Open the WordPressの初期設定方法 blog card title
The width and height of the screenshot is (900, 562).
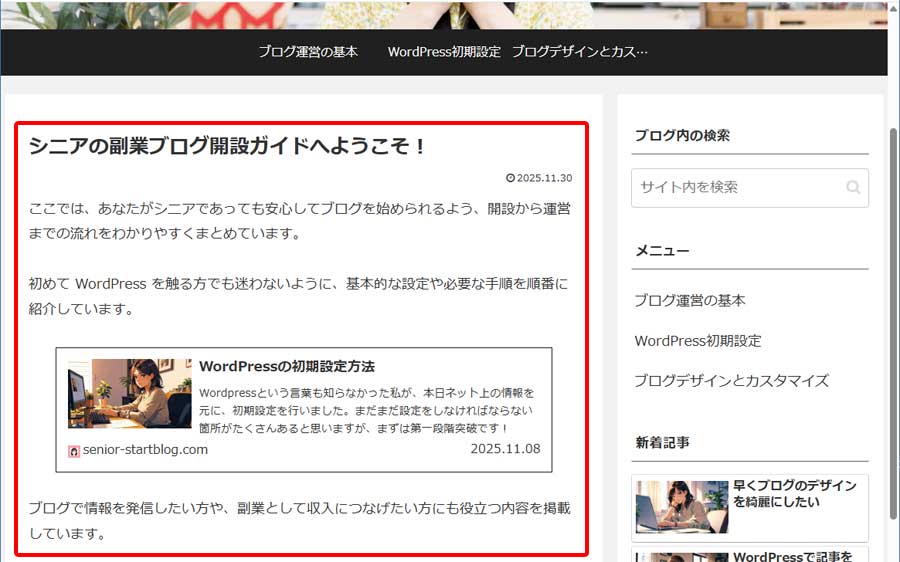[286, 366]
